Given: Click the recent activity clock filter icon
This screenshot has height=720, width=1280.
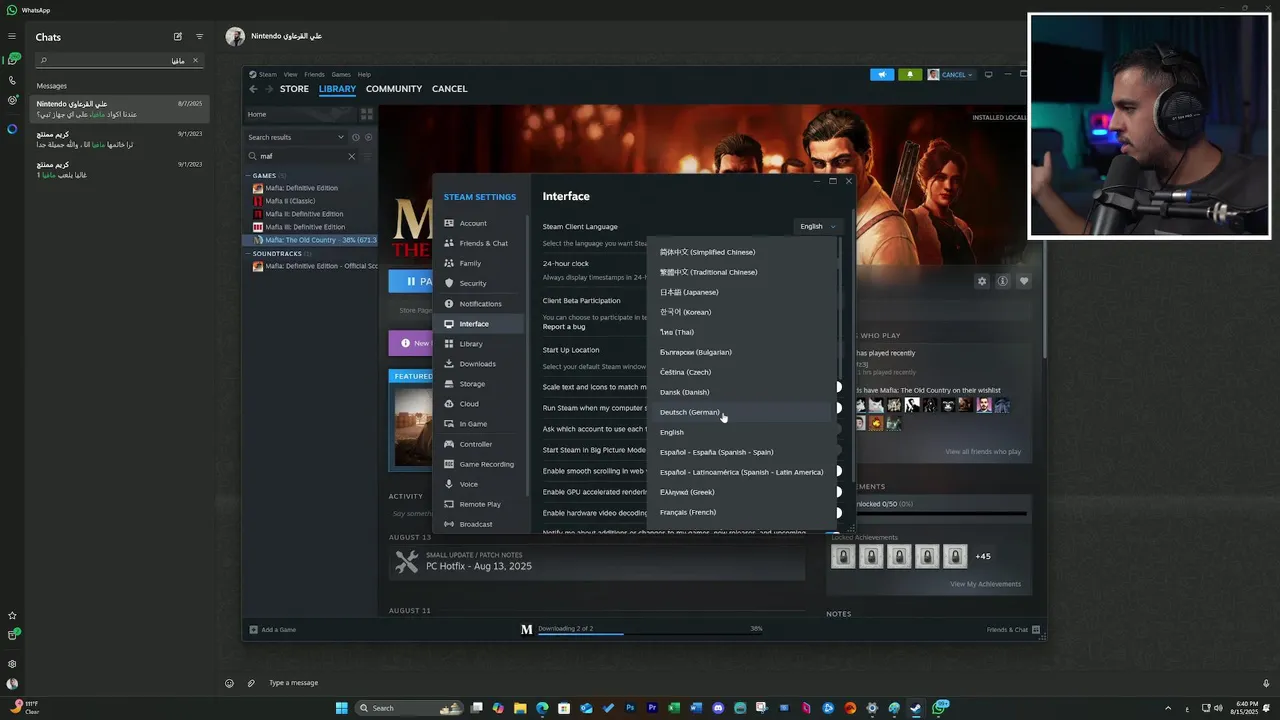Looking at the screenshot, I should pos(356,137).
